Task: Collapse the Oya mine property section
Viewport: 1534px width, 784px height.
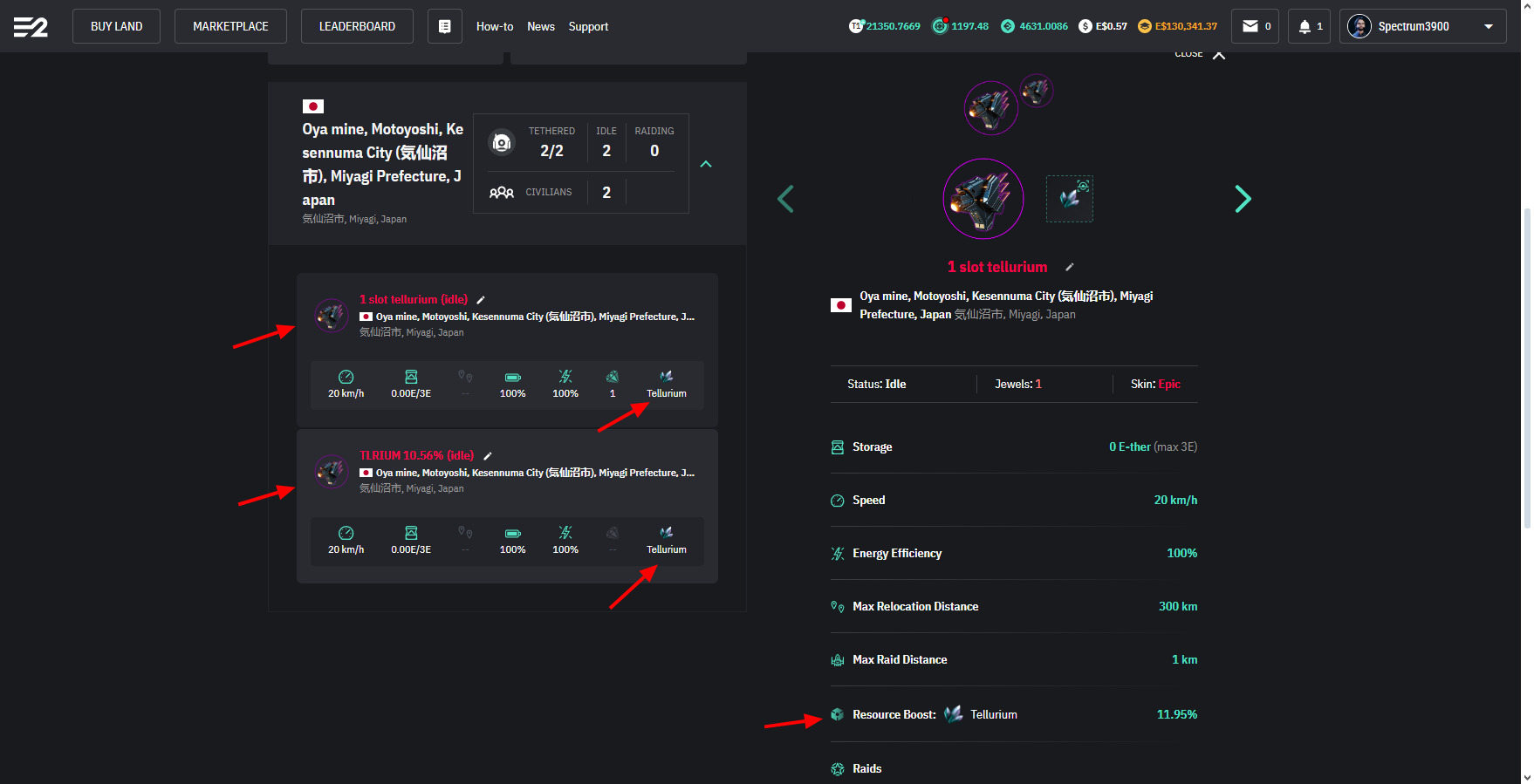Action: pos(706,164)
